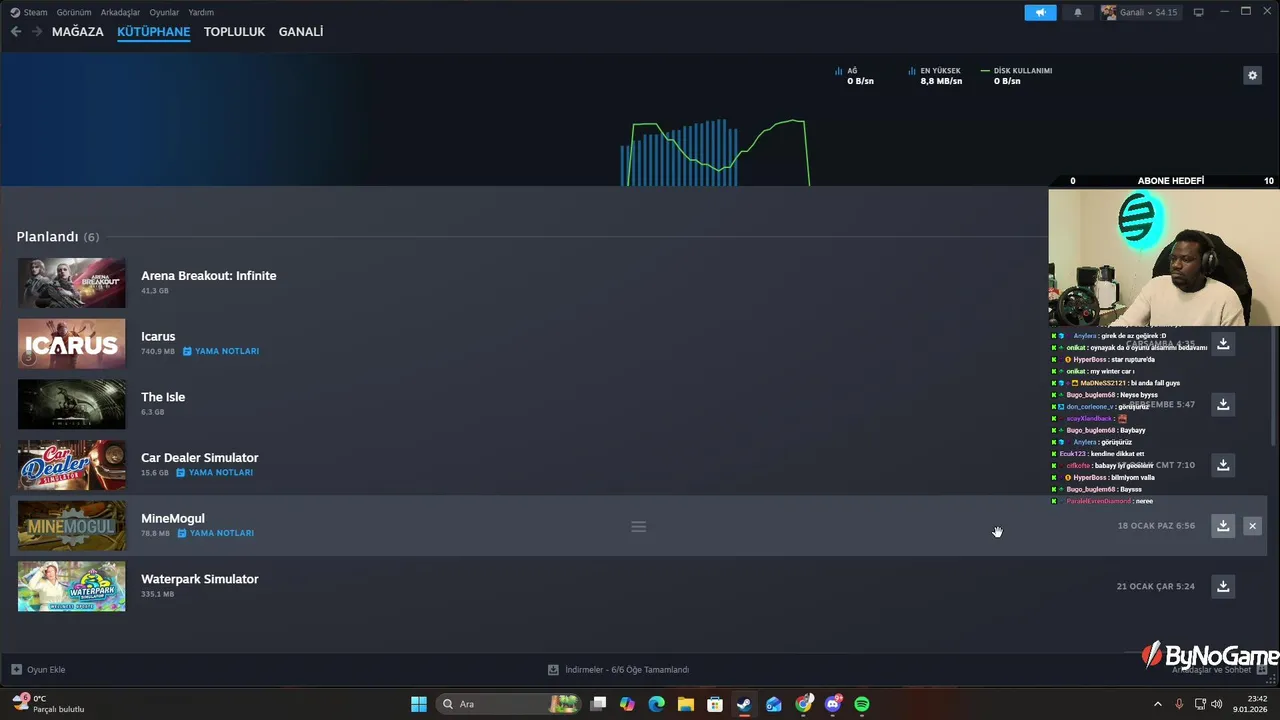Open the Waterpark Simulator title
This screenshot has width=1280, height=720.
click(199, 579)
